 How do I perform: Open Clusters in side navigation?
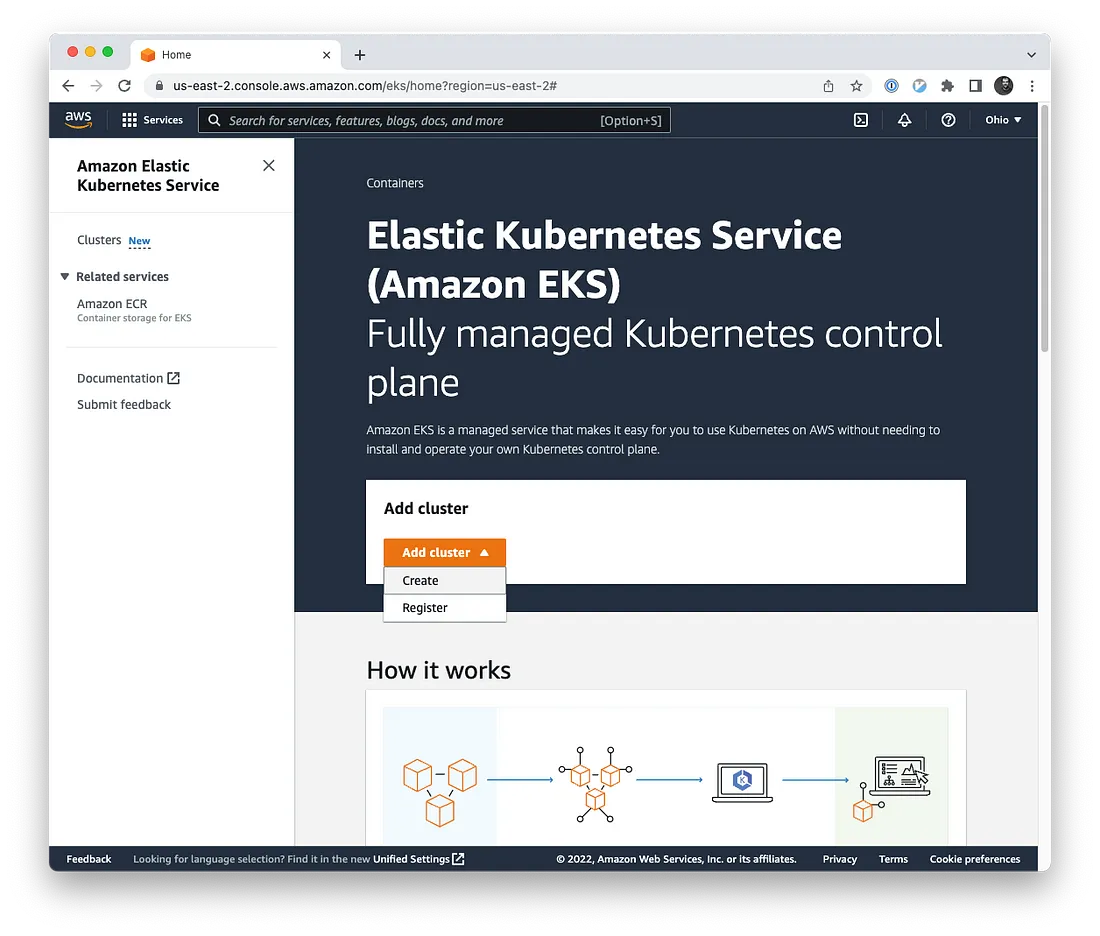click(99, 240)
